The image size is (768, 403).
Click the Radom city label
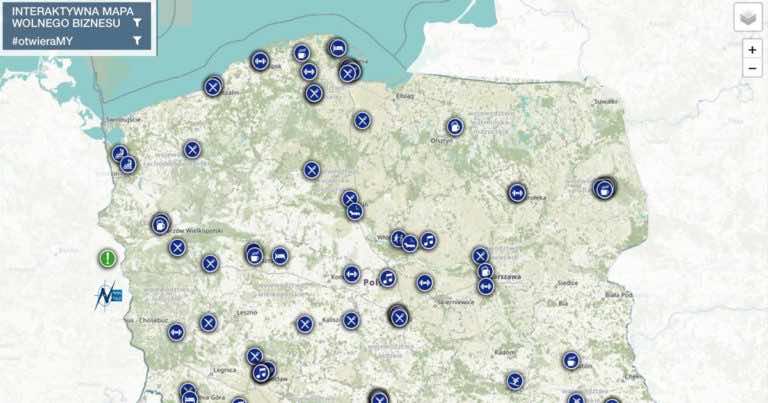coord(504,352)
